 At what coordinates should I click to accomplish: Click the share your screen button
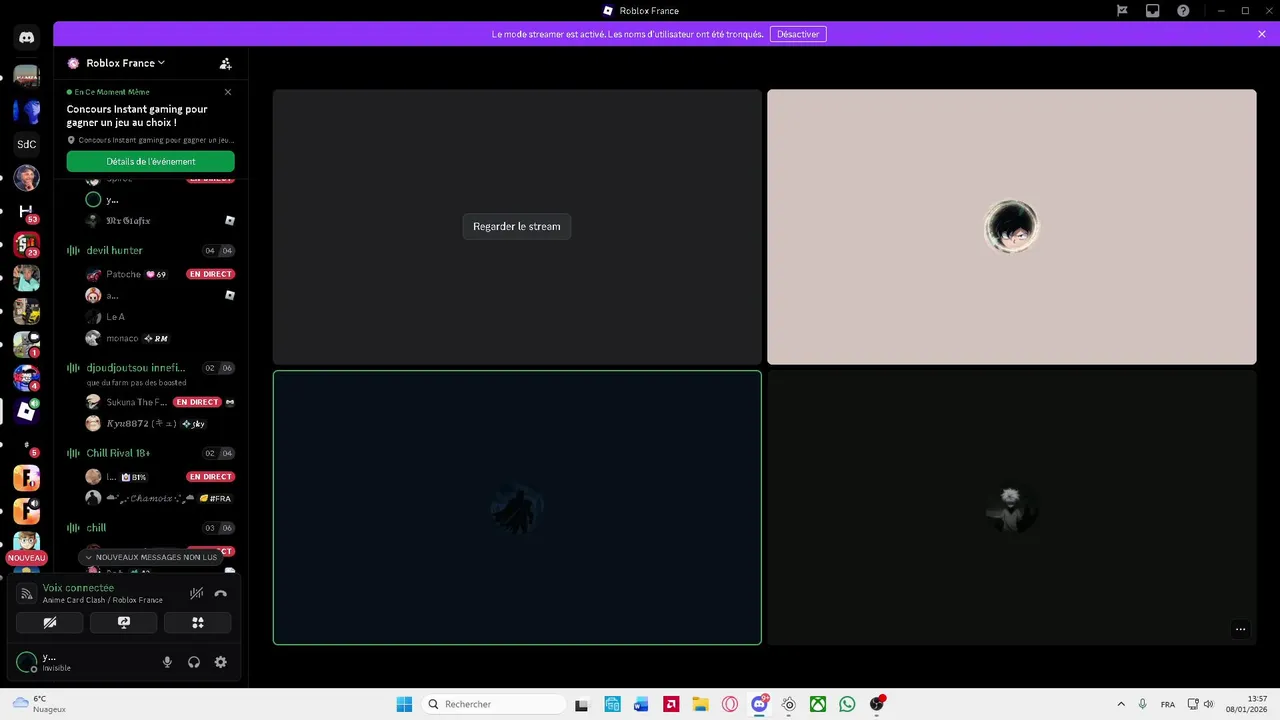click(x=124, y=622)
